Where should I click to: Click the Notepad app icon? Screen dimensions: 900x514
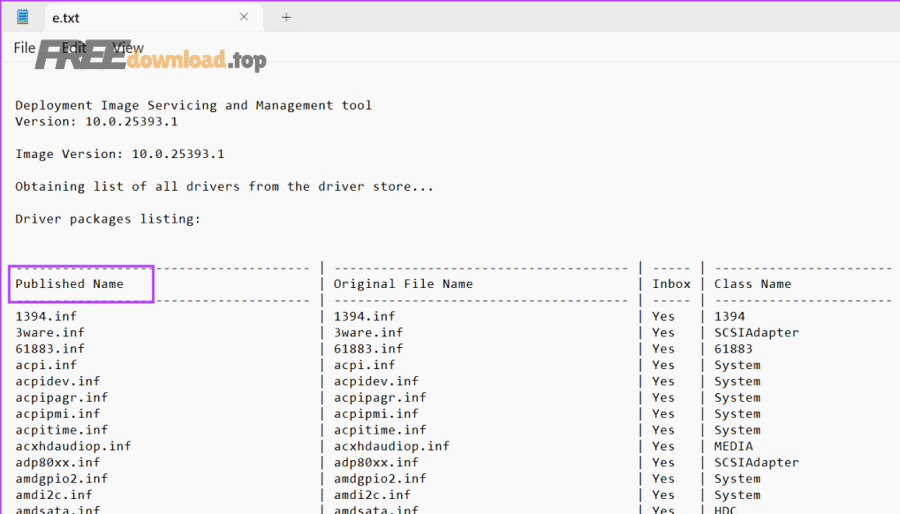pos(23,17)
